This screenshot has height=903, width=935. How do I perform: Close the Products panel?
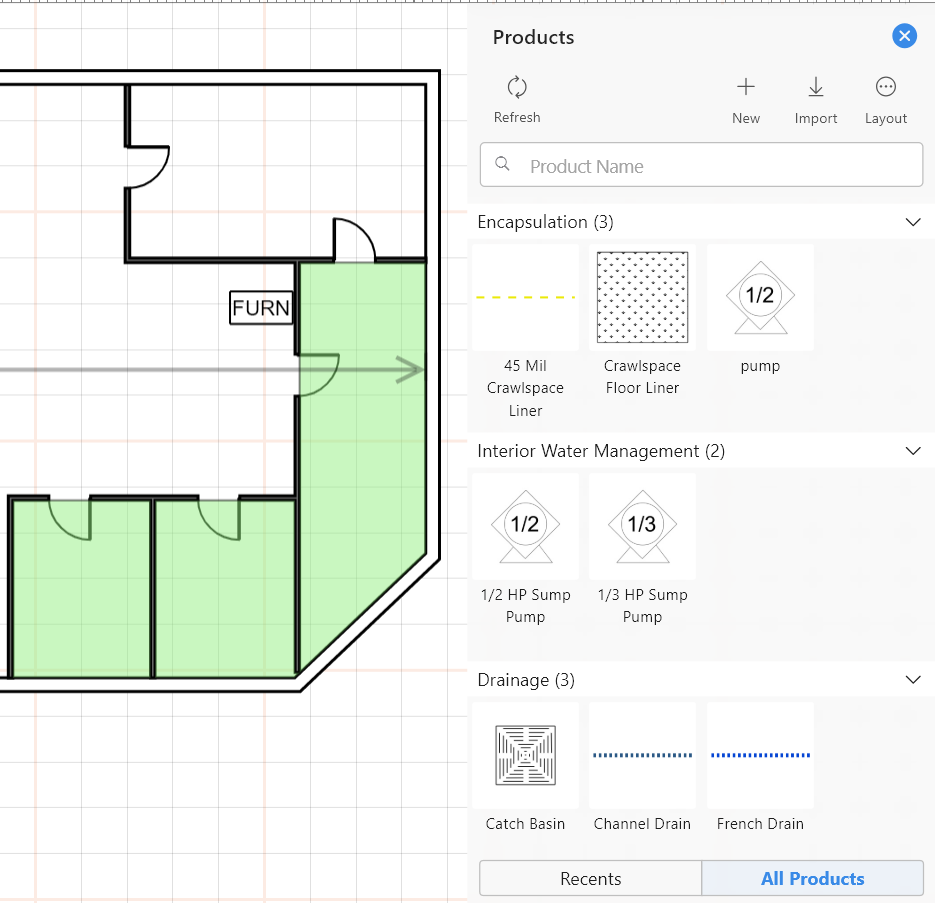[x=904, y=36]
